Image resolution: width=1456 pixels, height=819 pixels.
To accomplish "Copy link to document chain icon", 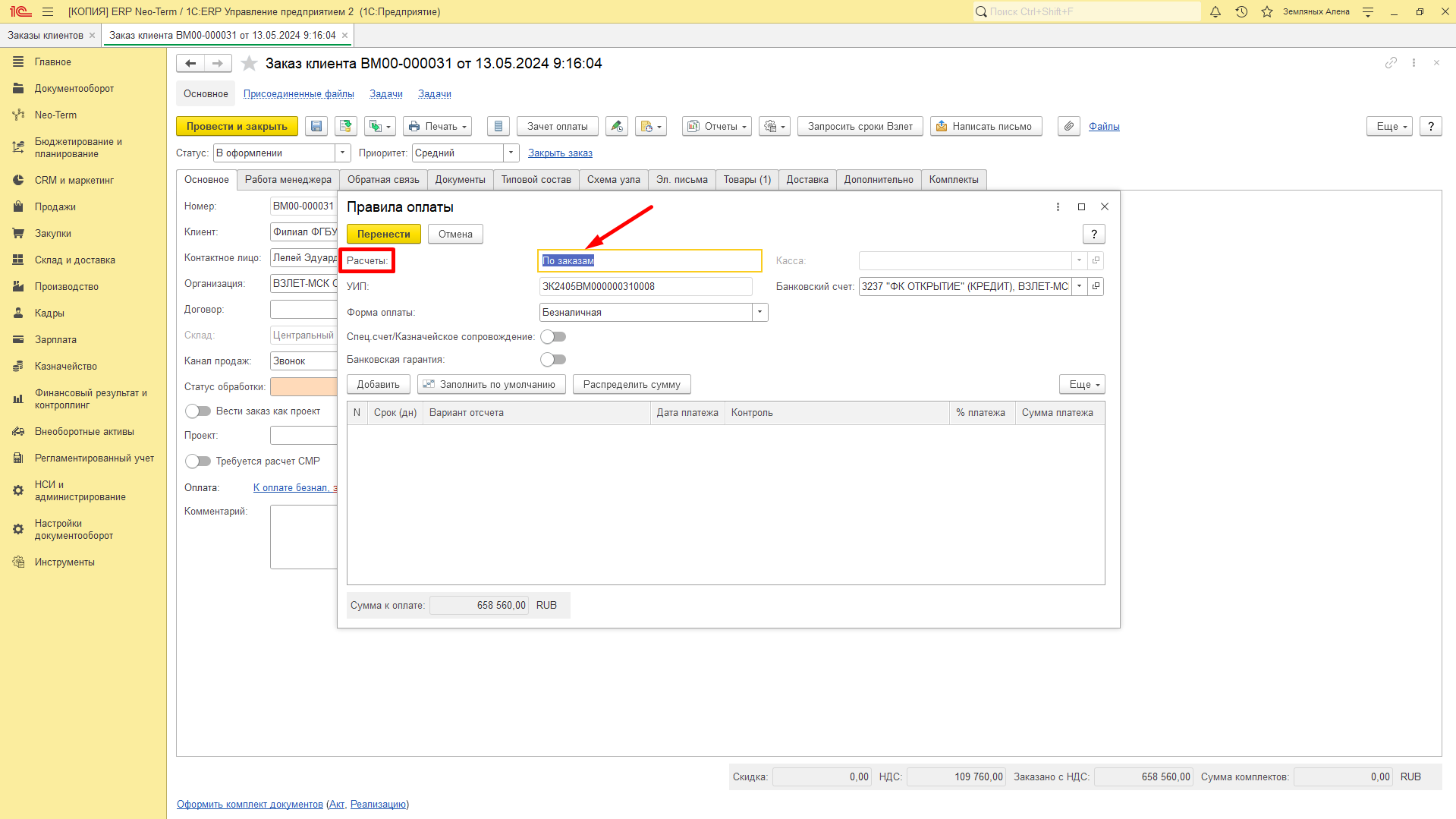I will tap(1391, 63).
